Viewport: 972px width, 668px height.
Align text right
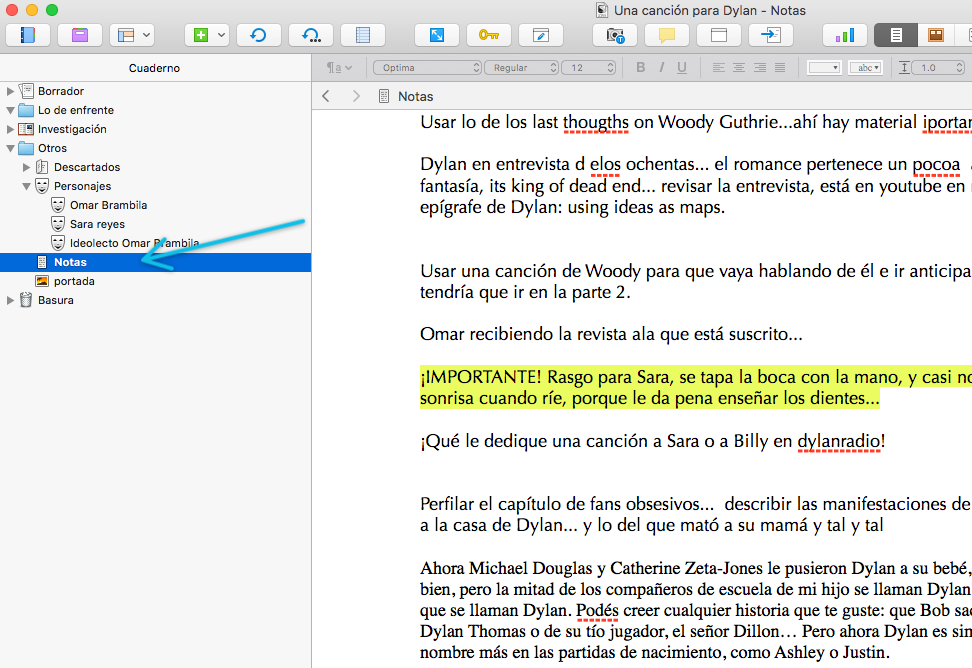click(759, 68)
